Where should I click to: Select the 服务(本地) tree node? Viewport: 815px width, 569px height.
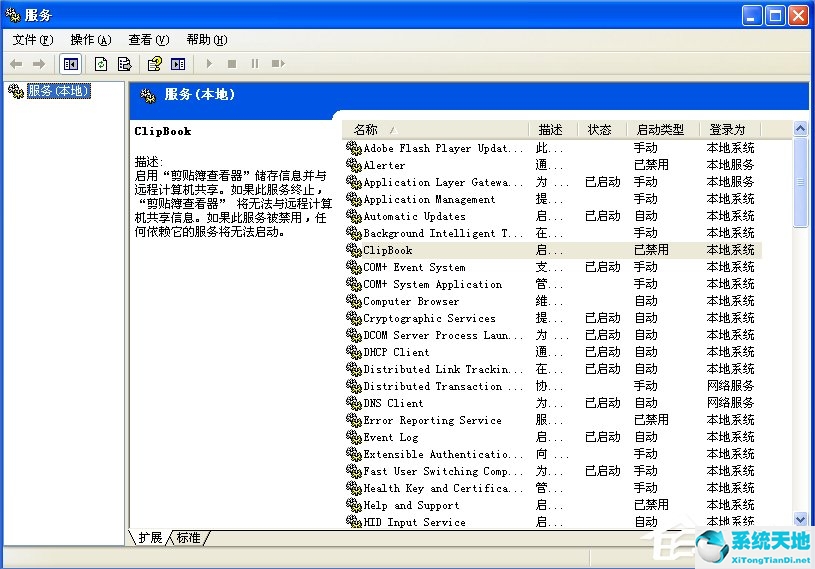pos(58,91)
